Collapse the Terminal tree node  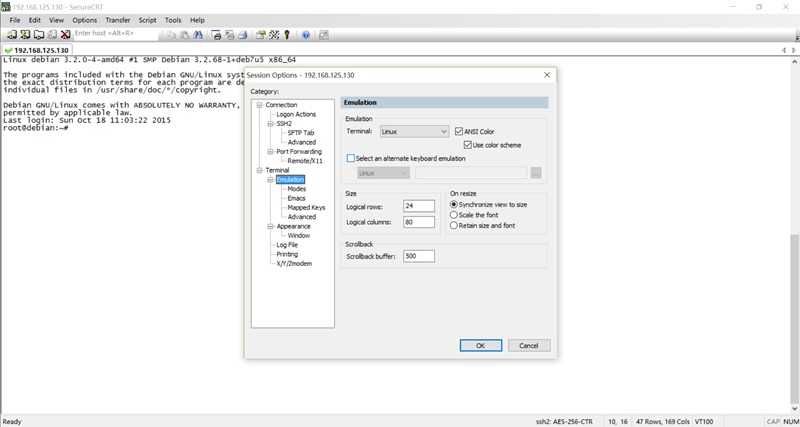pyautogui.click(x=259, y=170)
